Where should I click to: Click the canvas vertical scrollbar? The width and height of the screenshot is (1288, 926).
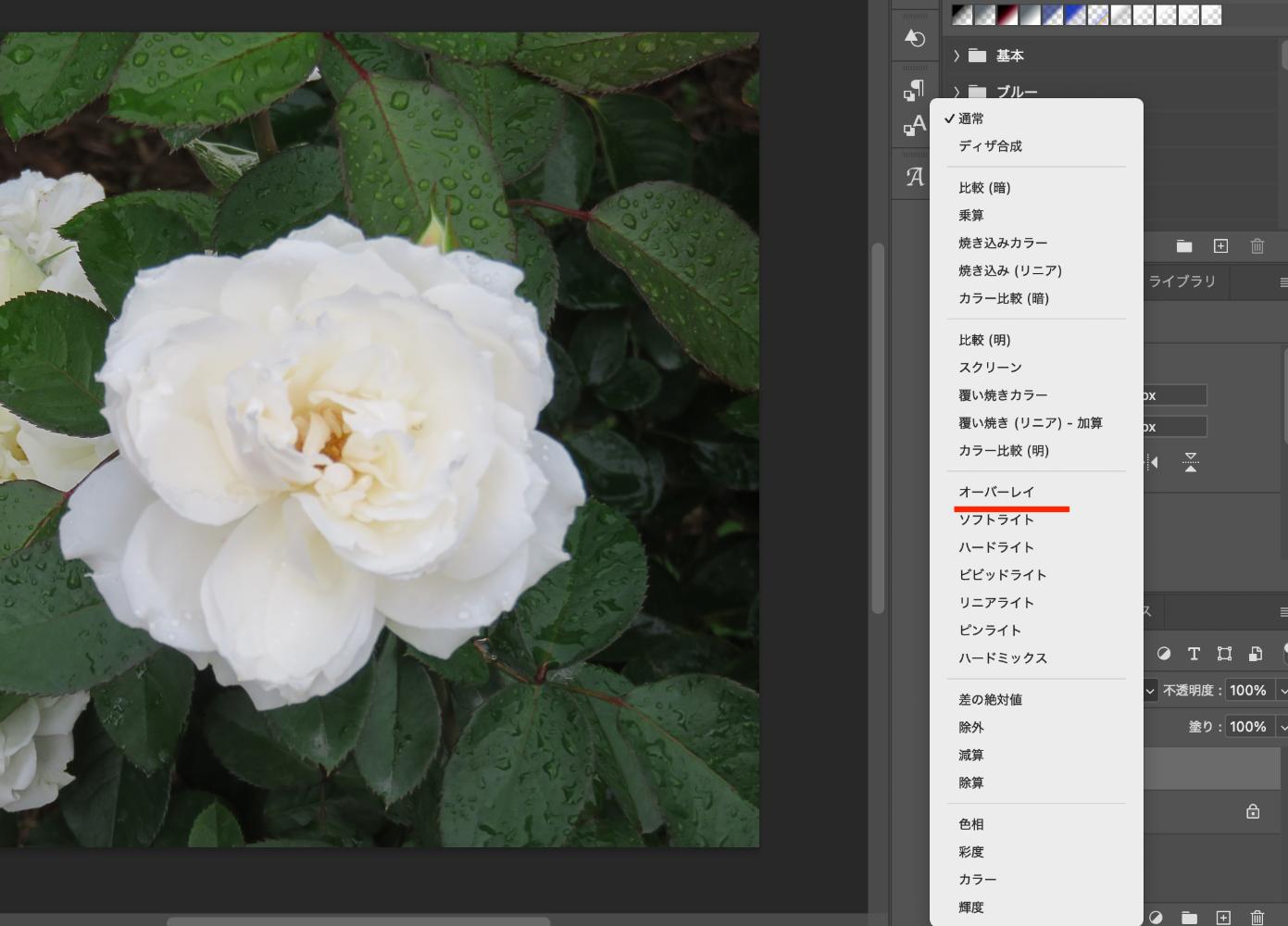tap(878, 426)
